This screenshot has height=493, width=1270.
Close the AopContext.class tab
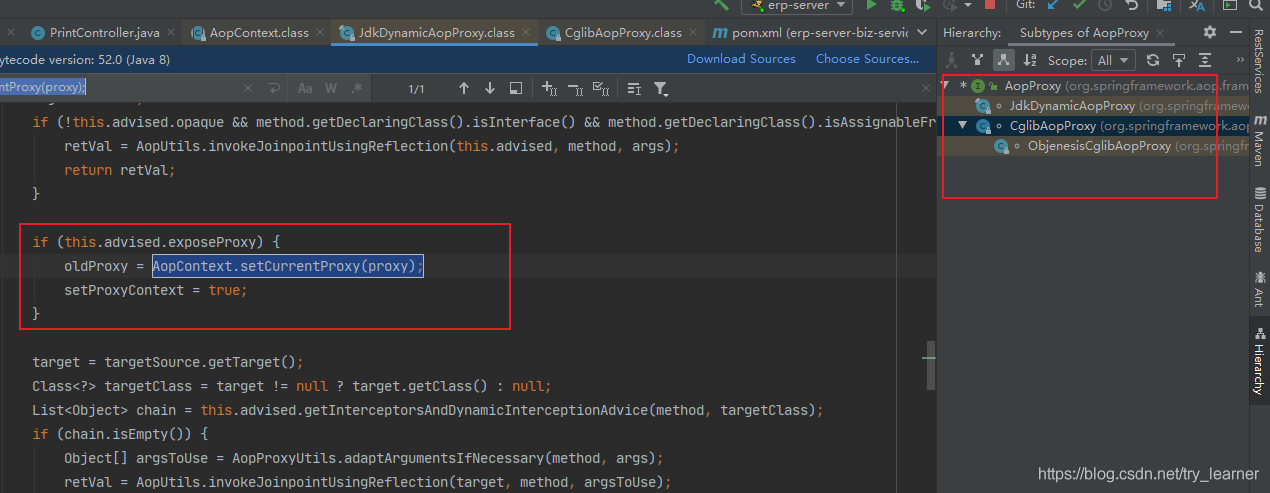click(x=320, y=33)
